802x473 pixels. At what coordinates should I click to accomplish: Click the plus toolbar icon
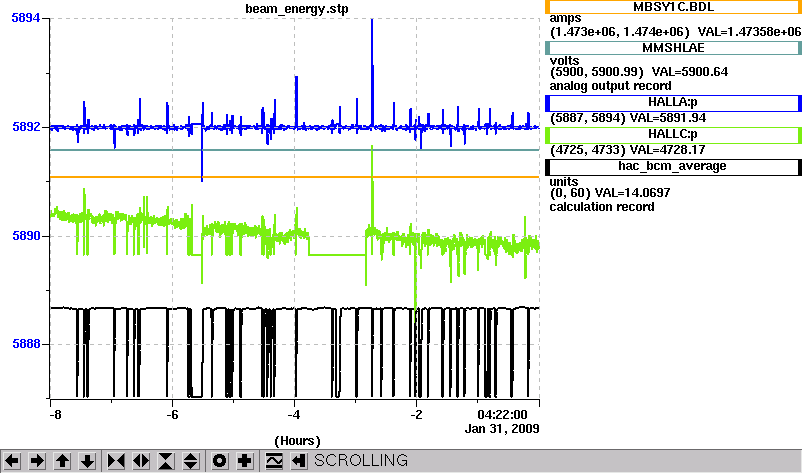(x=244, y=461)
